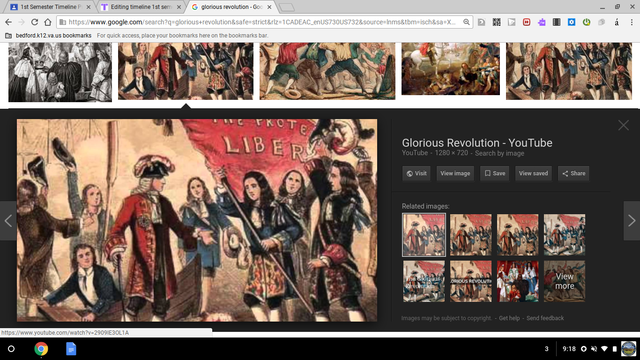Select the glorious revolution Google tab

pos(231,7)
